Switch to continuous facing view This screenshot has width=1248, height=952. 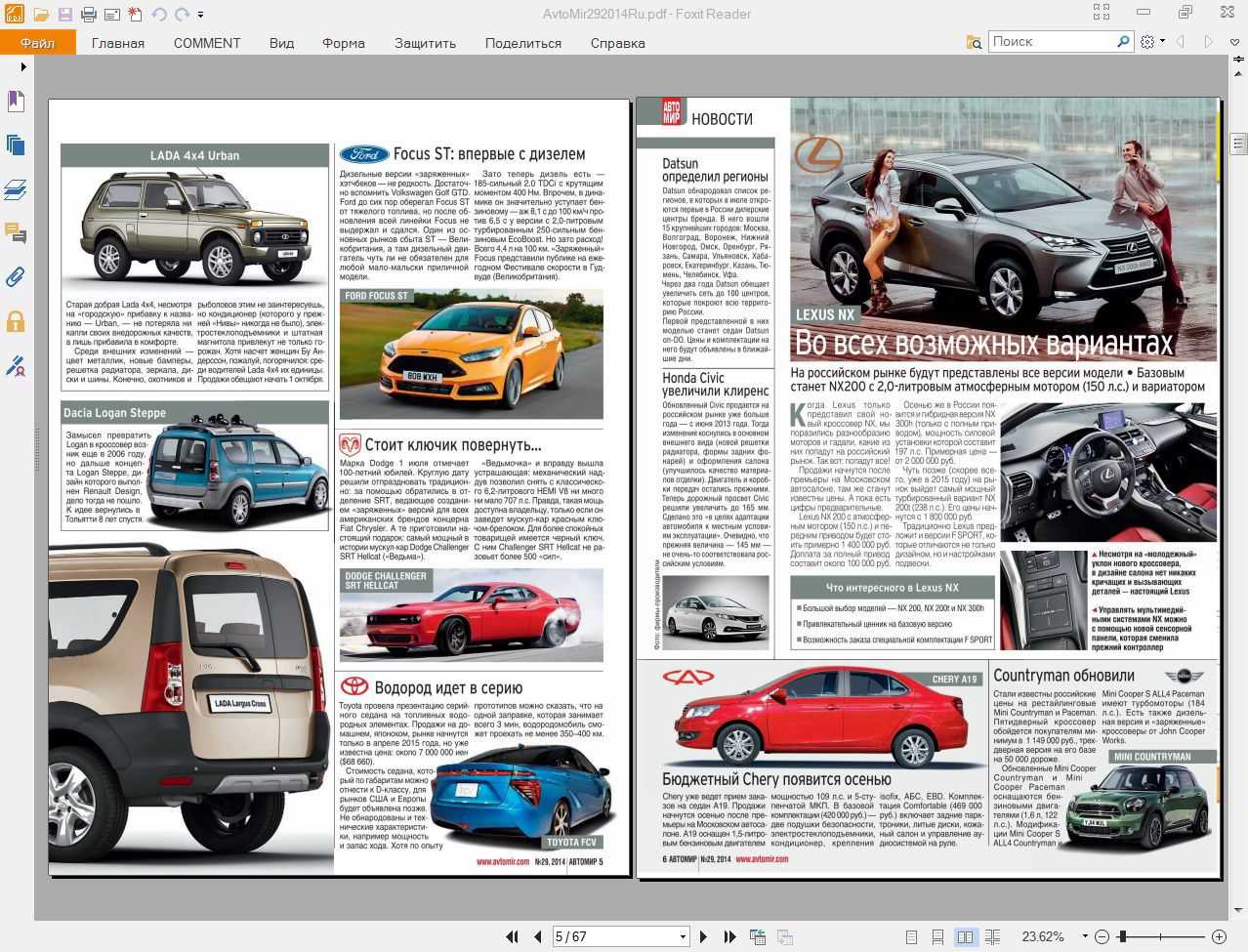click(992, 936)
